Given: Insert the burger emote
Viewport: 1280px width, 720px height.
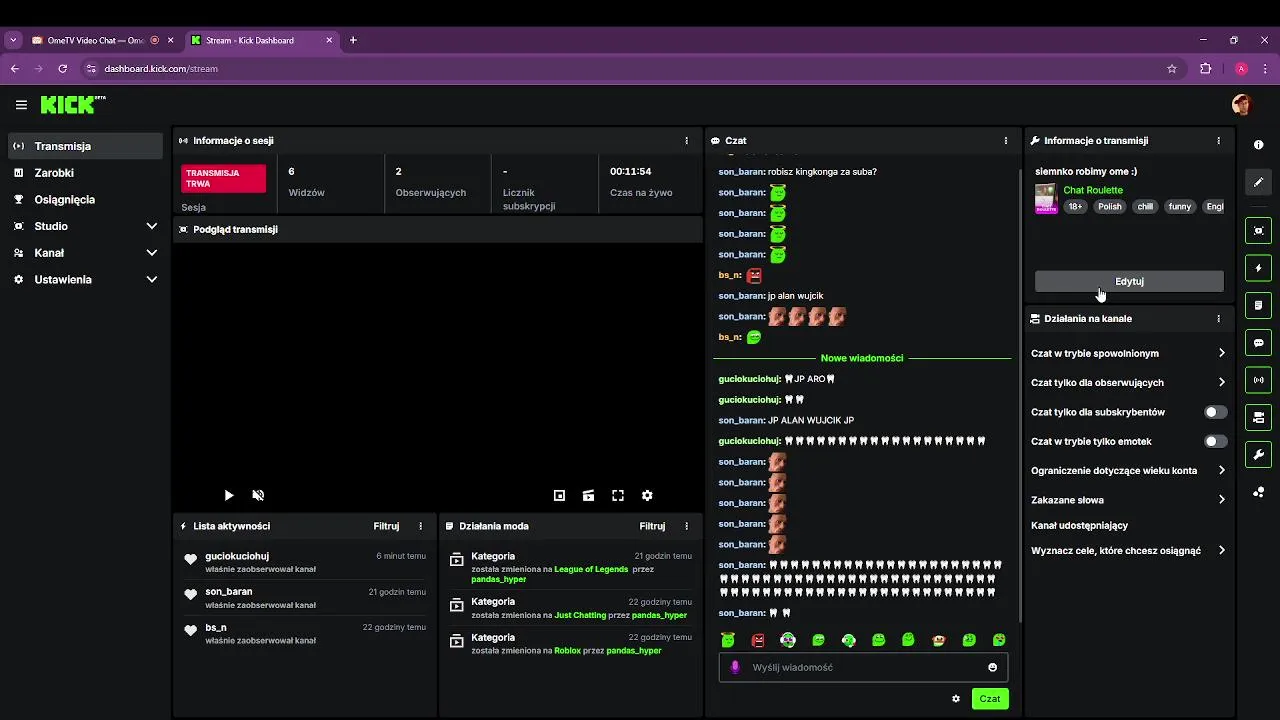Looking at the screenshot, I should (x=938, y=640).
